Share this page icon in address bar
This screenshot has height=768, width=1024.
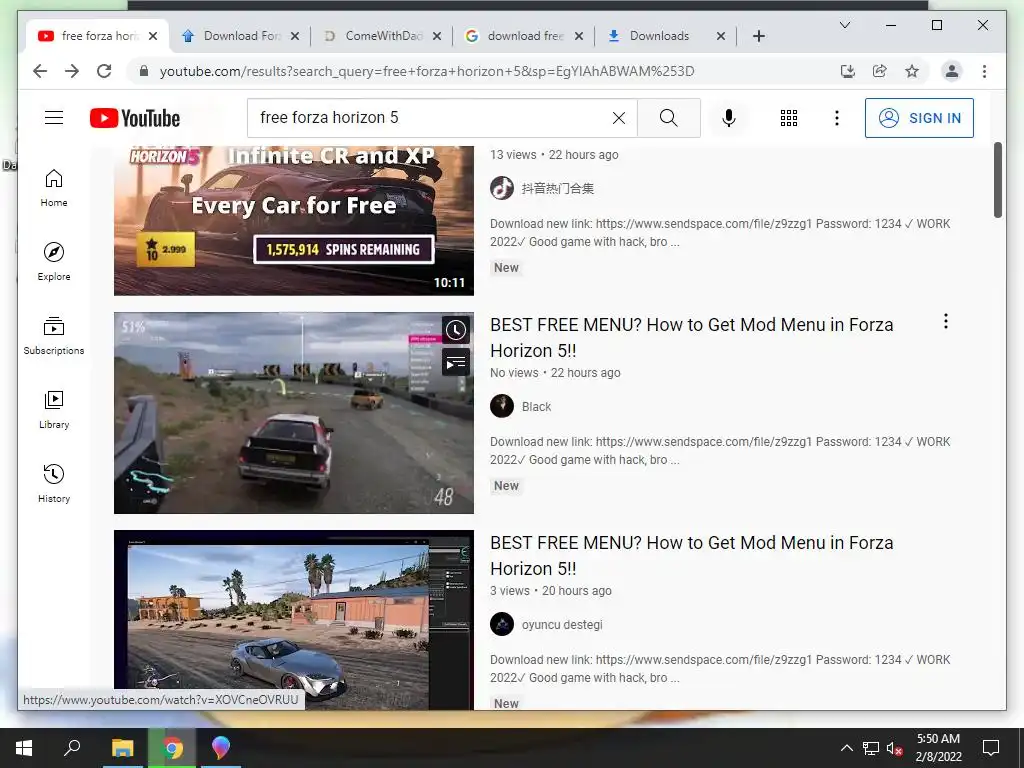point(880,71)
